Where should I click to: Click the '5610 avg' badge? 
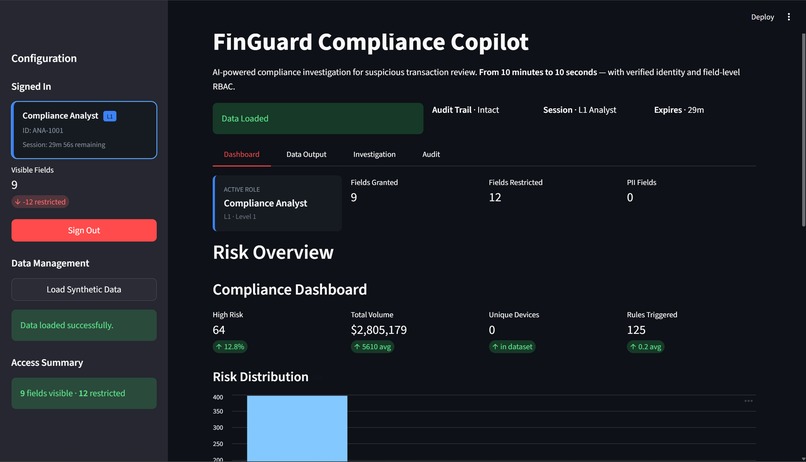click(x=372, y=347)
